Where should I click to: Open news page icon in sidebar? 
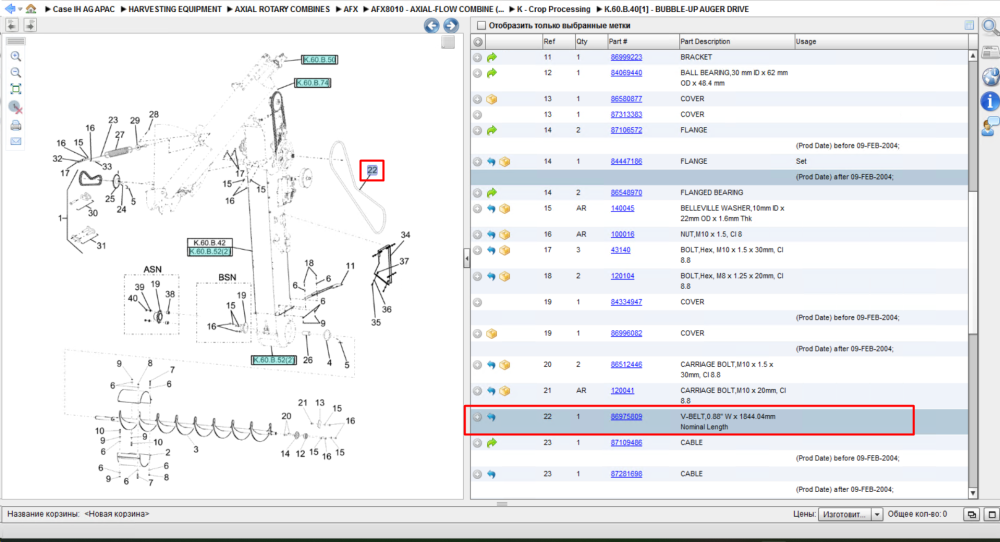pos(990,52)
